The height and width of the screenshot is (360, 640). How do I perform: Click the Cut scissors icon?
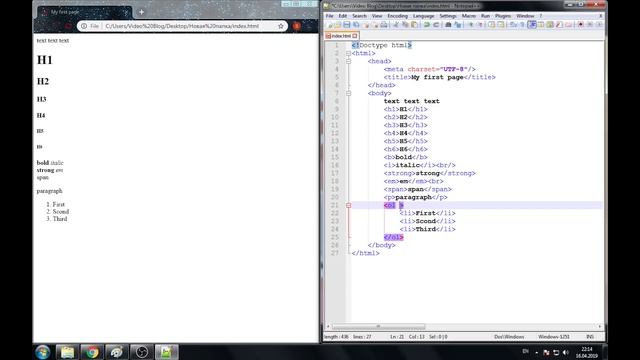pos(395,25)
